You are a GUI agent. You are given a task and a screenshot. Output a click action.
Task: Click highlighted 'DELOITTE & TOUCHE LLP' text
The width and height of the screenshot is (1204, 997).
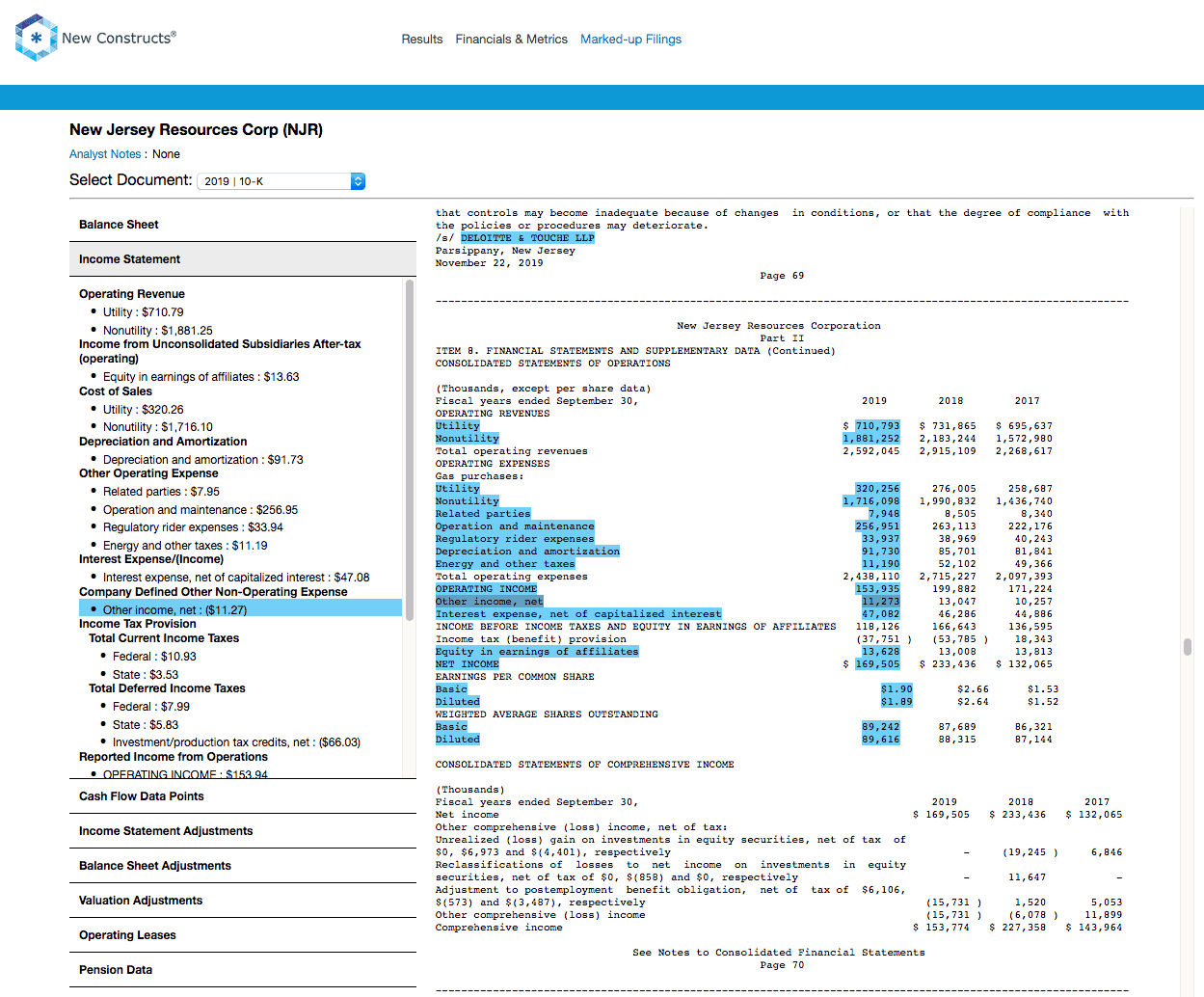point(527,238)
